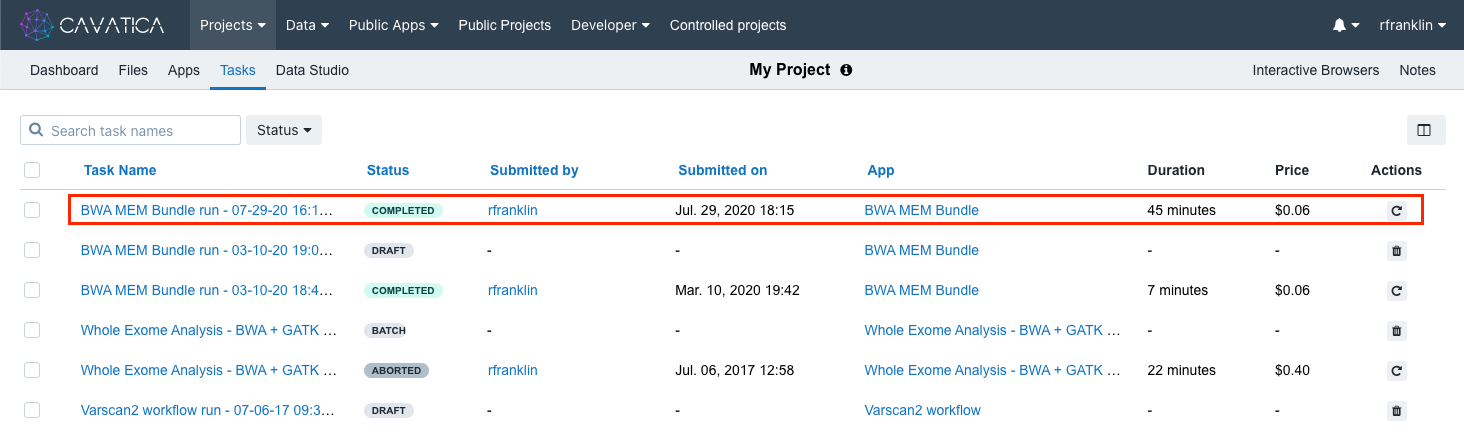Open the rfranklin user menu

tap(1412, 25)
